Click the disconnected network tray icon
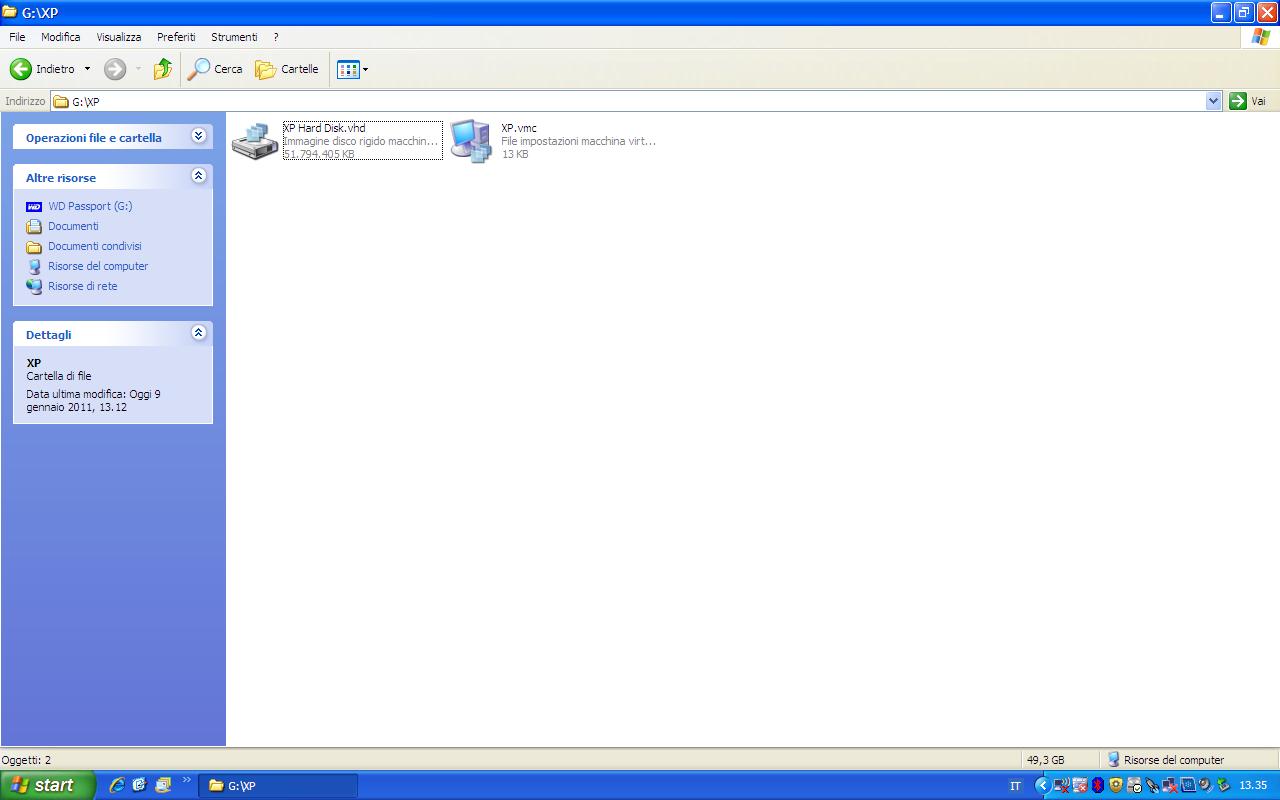 1169,786
